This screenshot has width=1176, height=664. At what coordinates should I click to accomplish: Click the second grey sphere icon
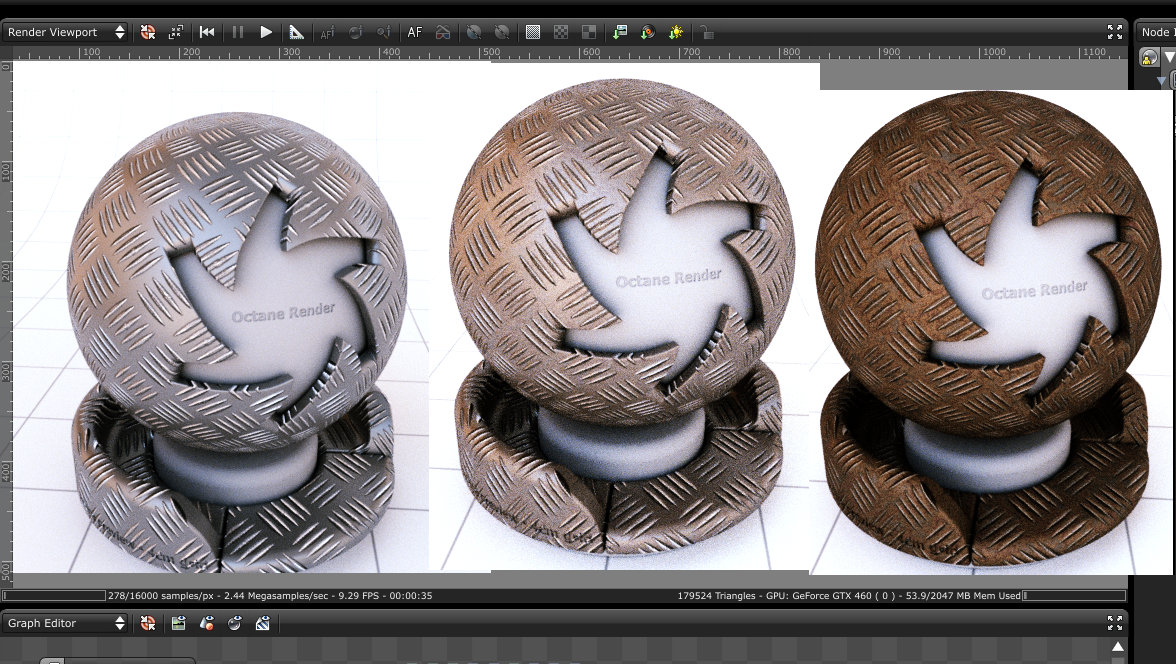pyautogui.click(x=502, y=32)
